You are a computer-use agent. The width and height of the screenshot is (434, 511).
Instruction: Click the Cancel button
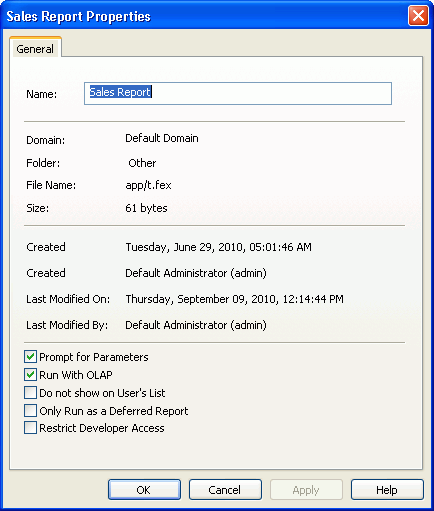pos(225,490)
